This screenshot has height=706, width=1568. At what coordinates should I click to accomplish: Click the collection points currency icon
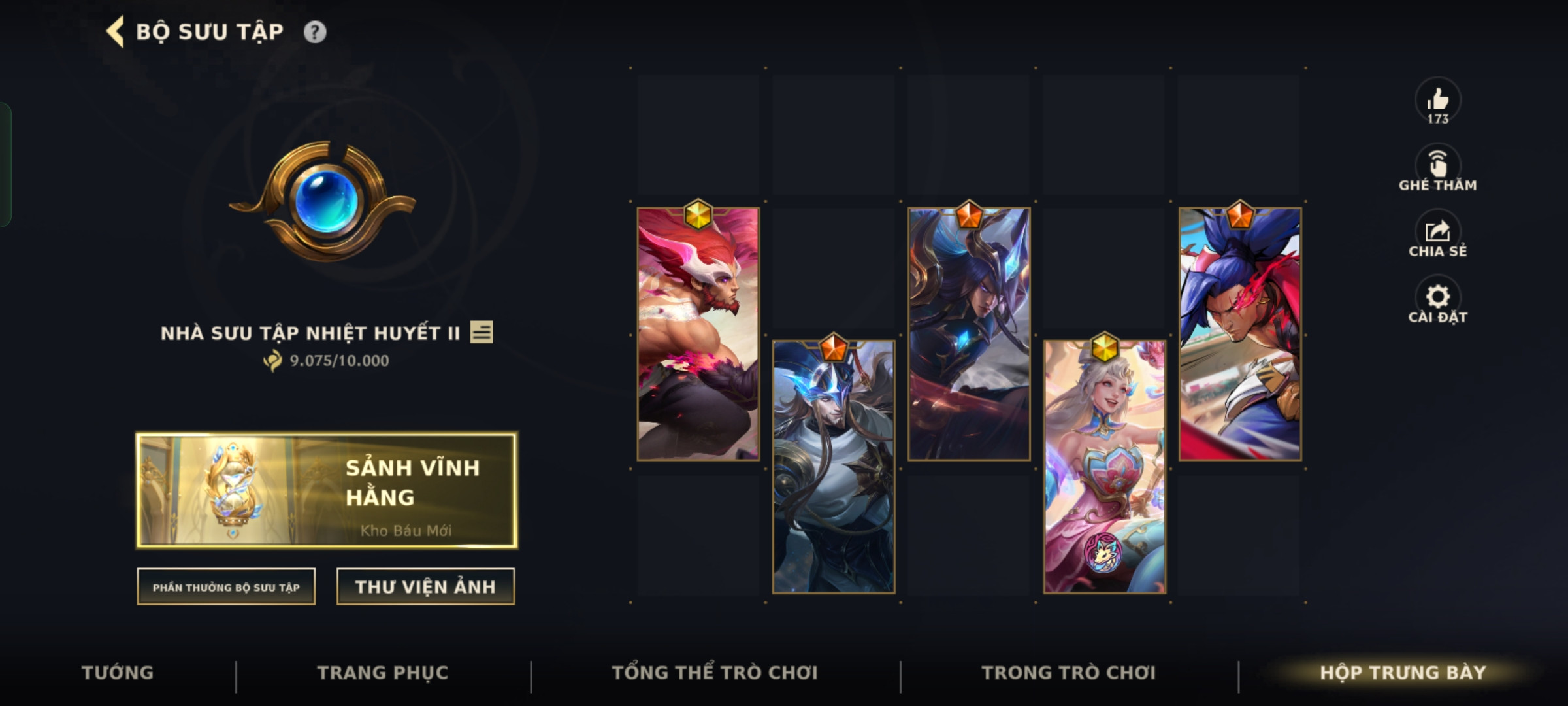coord(272,360)
